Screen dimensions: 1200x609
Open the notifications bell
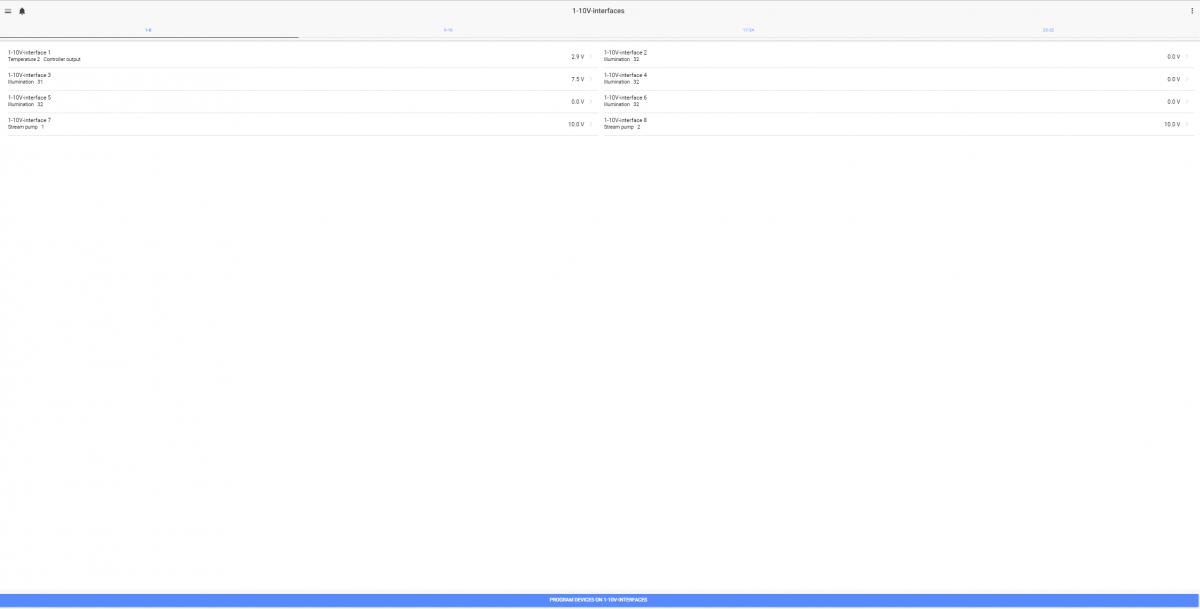(22, 11)
